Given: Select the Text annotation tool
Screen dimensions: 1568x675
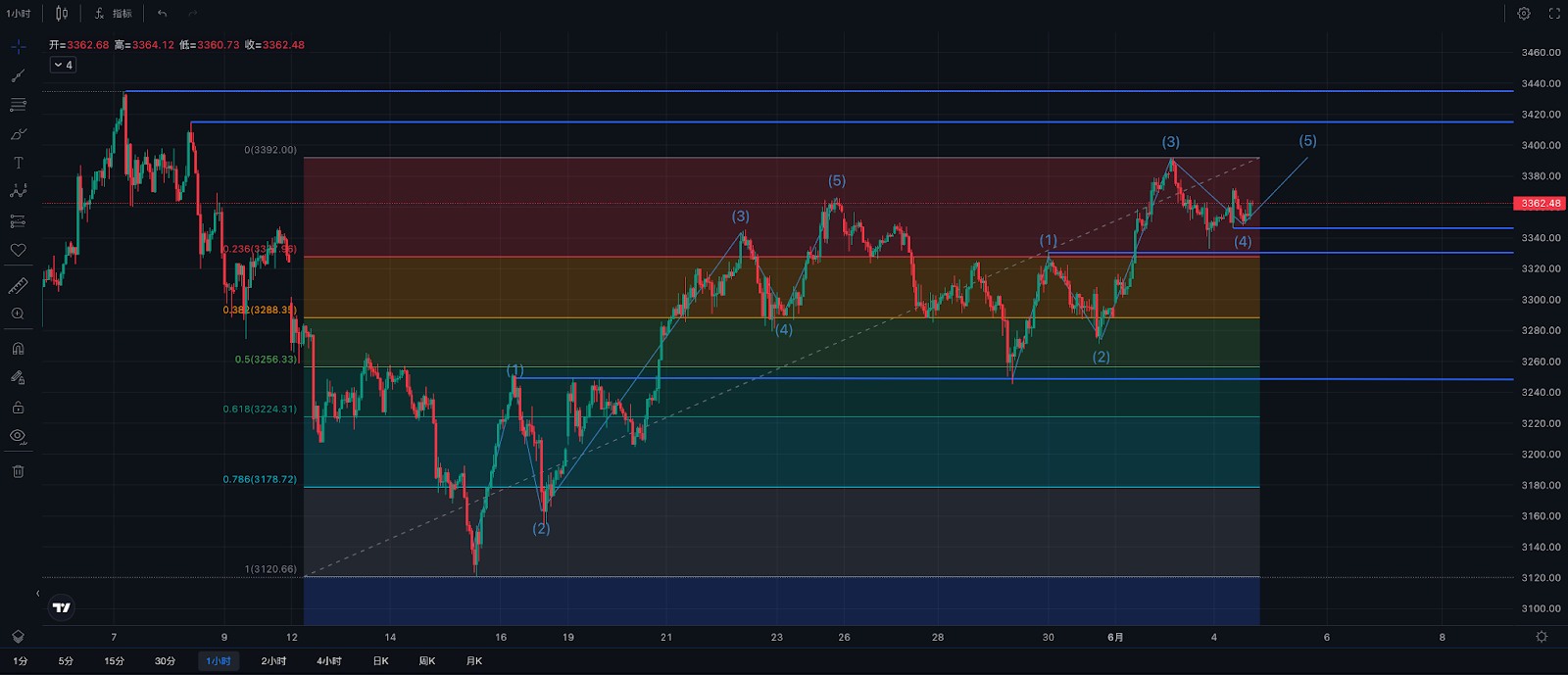Looking at the screenshot, I should coord(18,163).
